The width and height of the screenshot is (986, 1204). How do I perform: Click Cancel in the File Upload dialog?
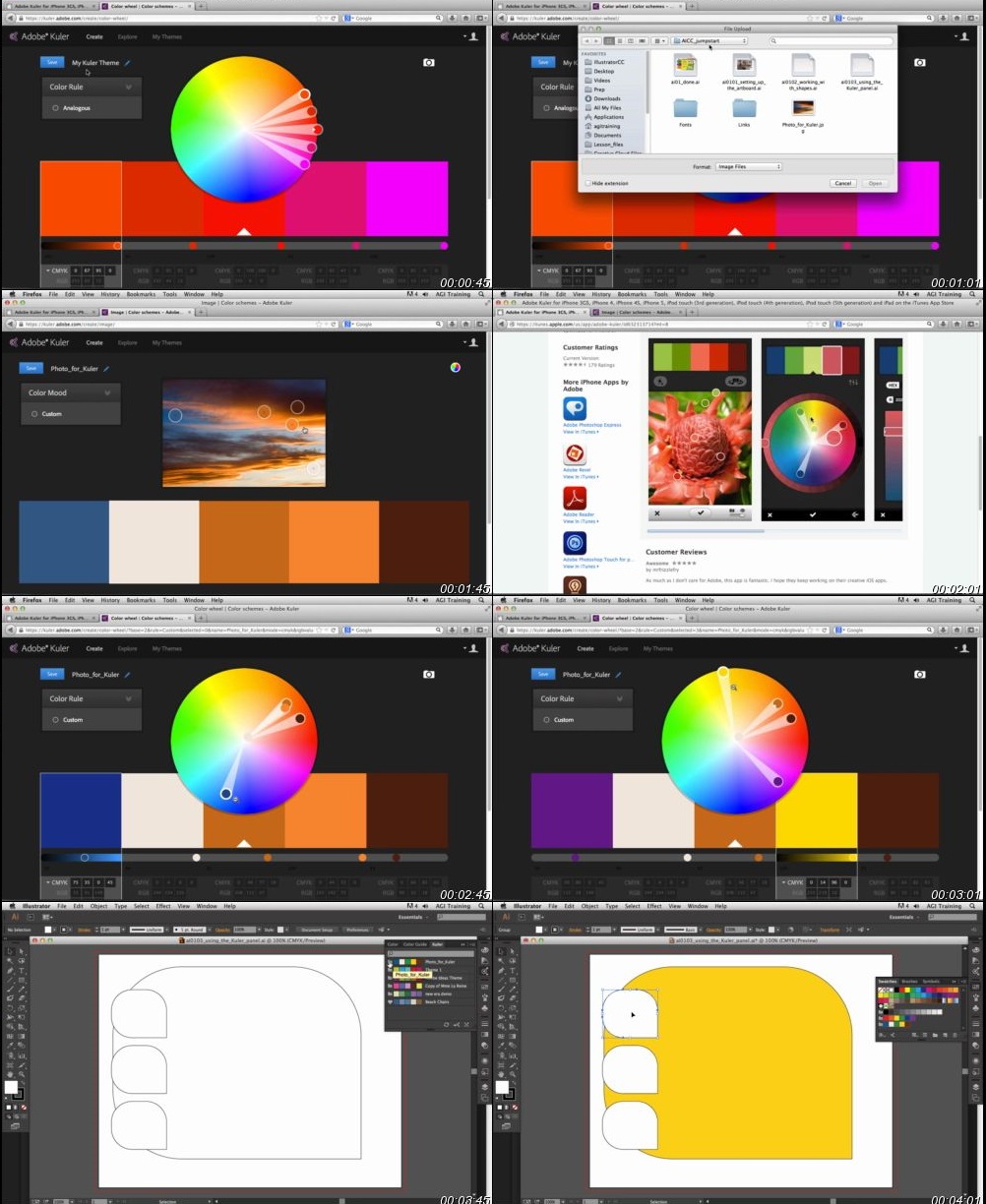tap(842, 183)
